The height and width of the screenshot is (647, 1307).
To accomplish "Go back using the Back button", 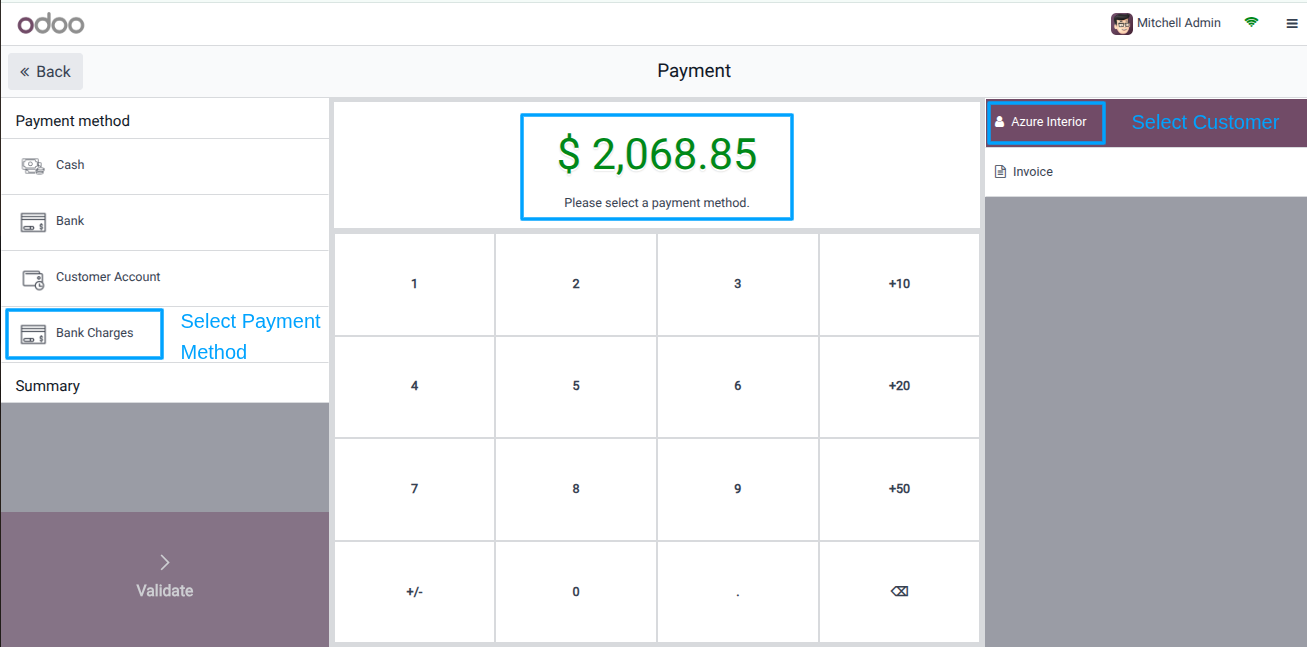I will click(x=45, y=72).
